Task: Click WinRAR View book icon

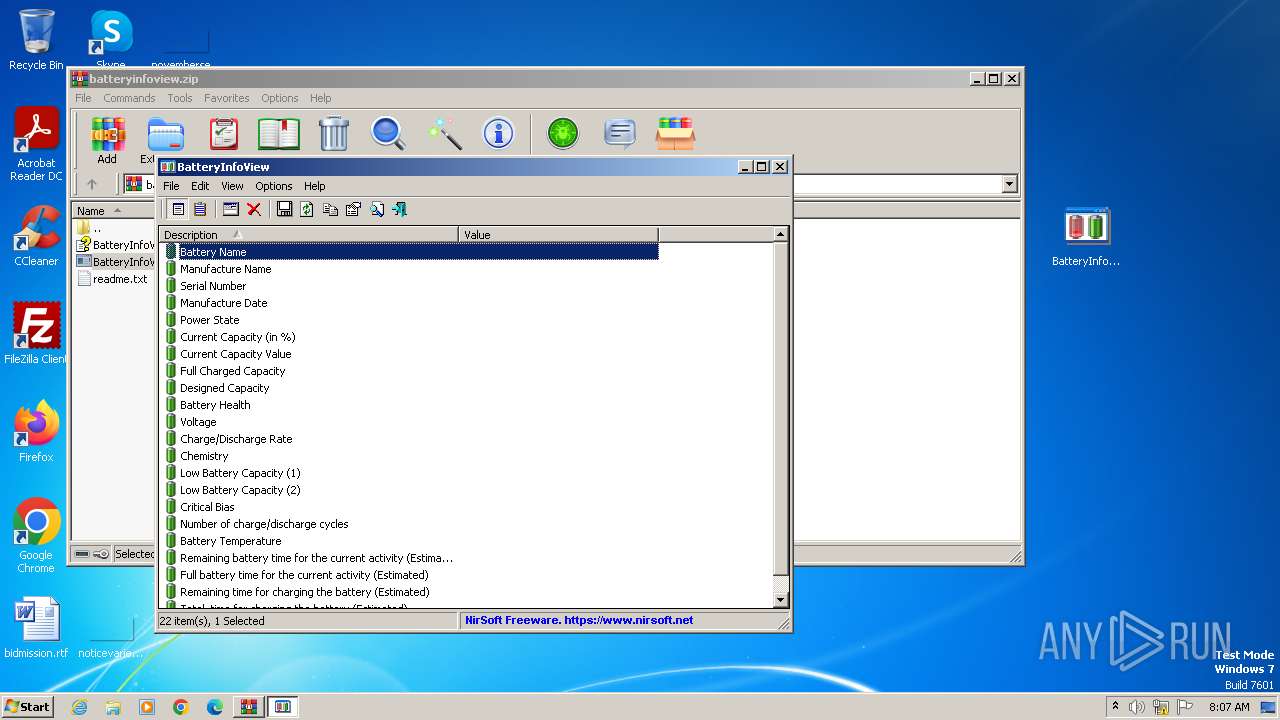Action: point(279,134)
